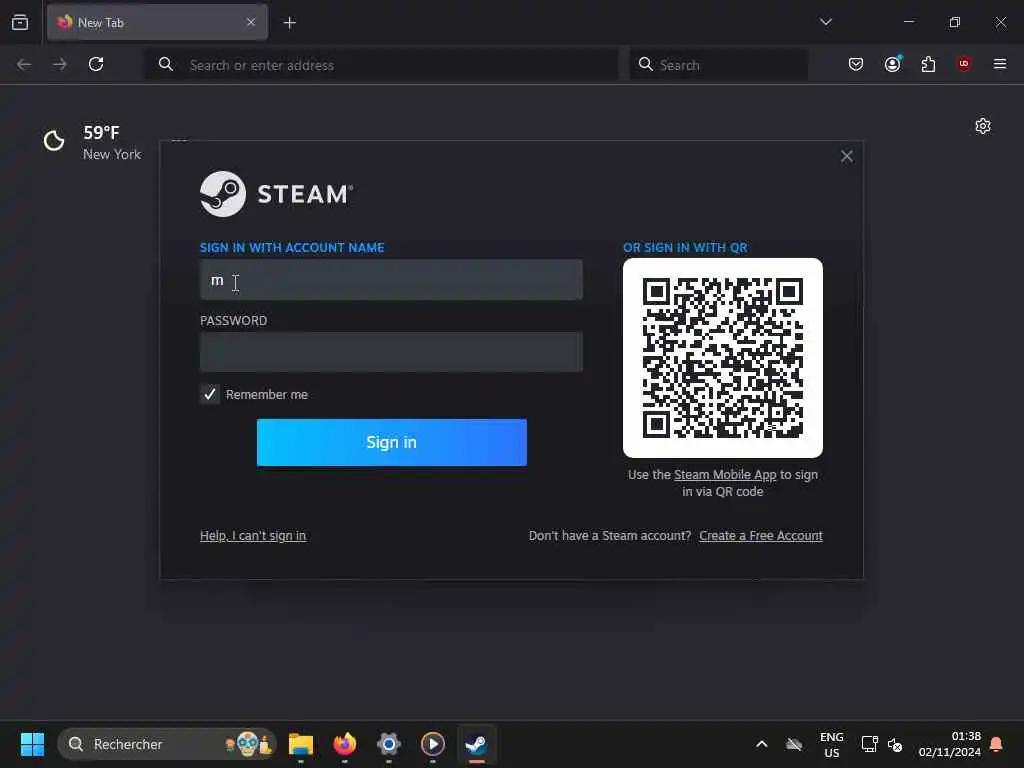
Task: Open the 59°F New York weather widget
Action: (x=92, y=142)
